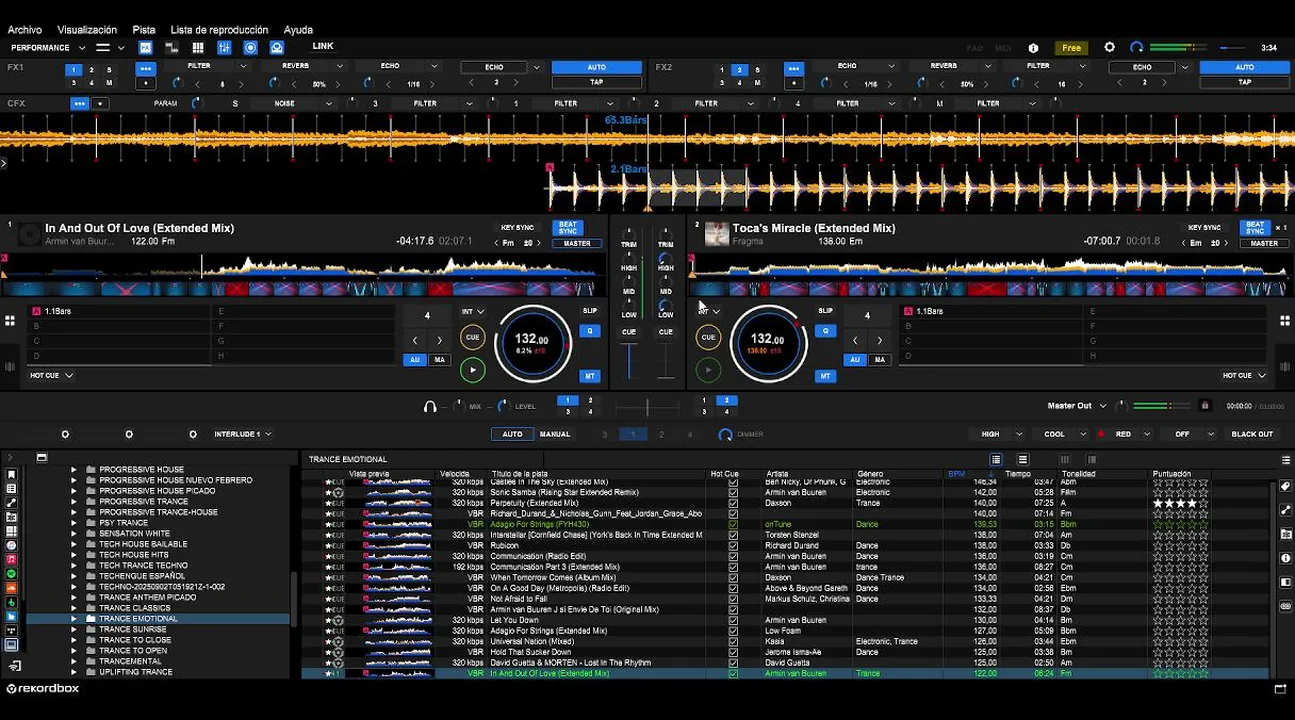
Task: Open the FX panel icon in top toolbar
Action: click(146, 47)
